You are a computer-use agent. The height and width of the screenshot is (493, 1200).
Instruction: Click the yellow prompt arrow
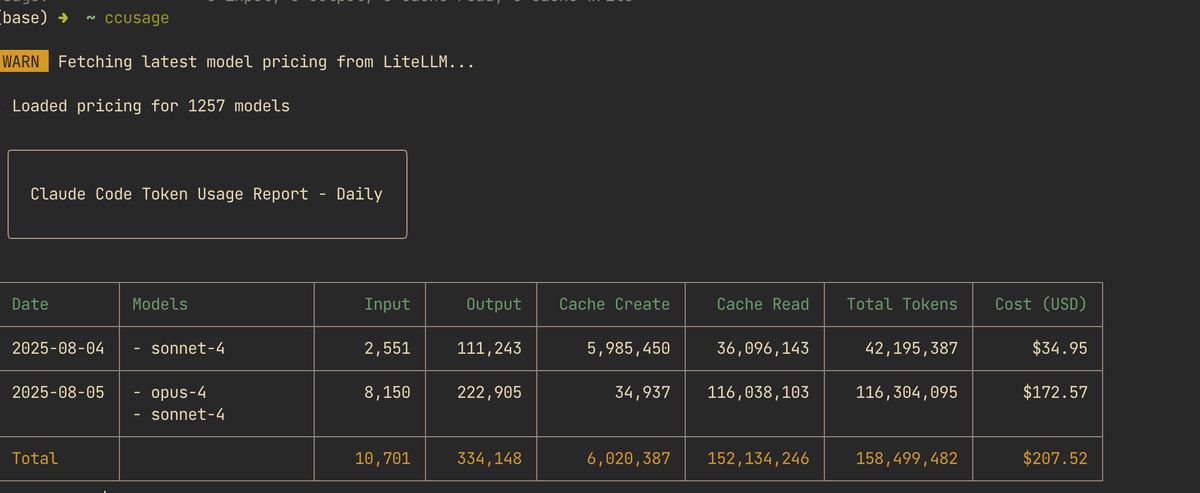(61, 18)
